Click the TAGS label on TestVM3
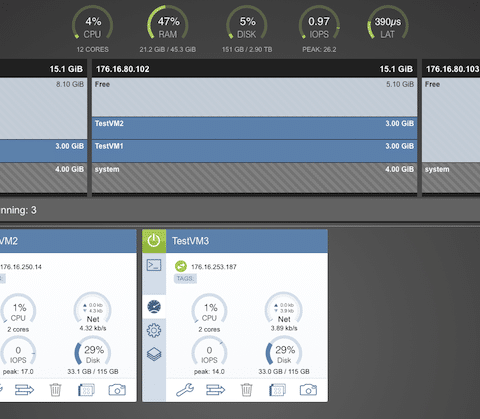This screenshot has width=480, height=419. [x=185, y=278]
